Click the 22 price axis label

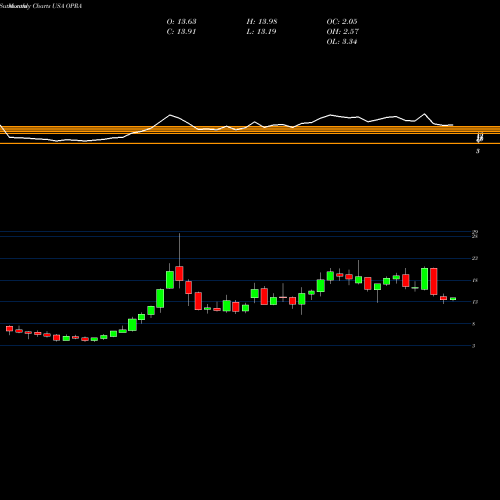tap(475, 258)
